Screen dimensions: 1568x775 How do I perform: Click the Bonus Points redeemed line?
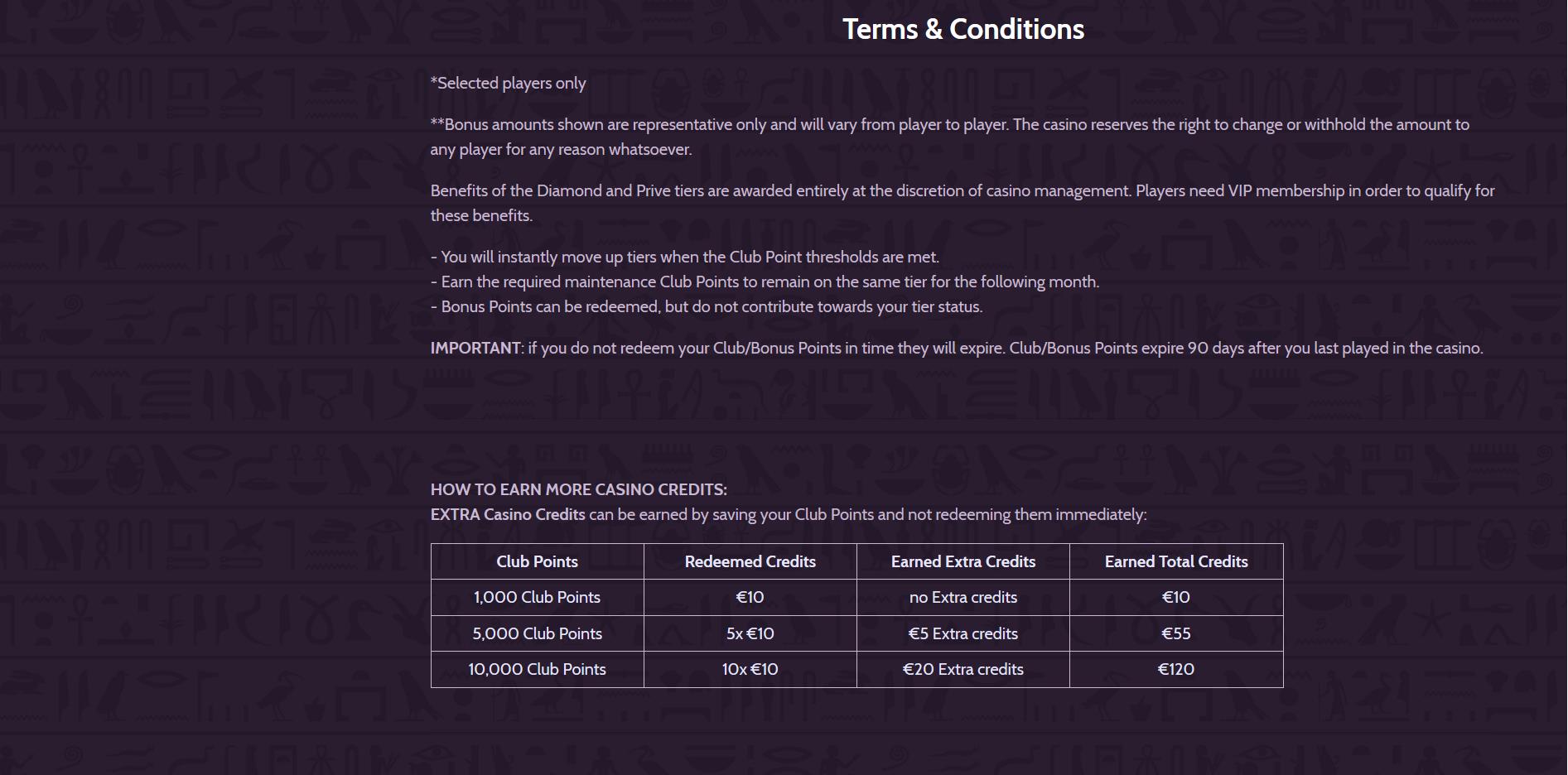(x=707, y=306)
